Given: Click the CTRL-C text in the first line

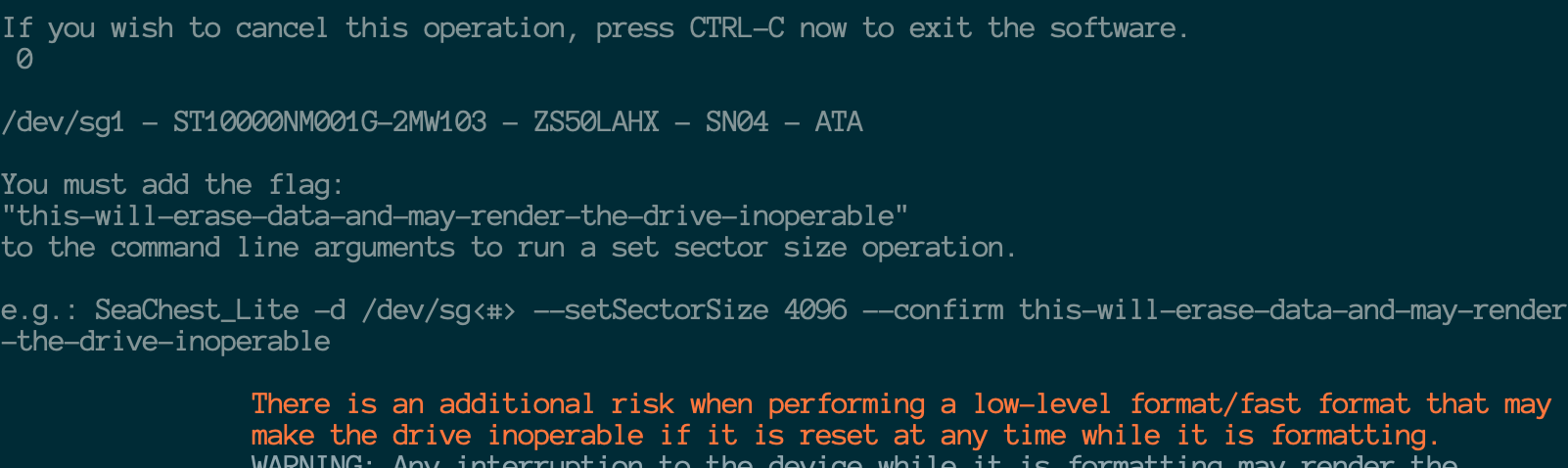Looking at the screenshot, I should (x=736, y=27).
